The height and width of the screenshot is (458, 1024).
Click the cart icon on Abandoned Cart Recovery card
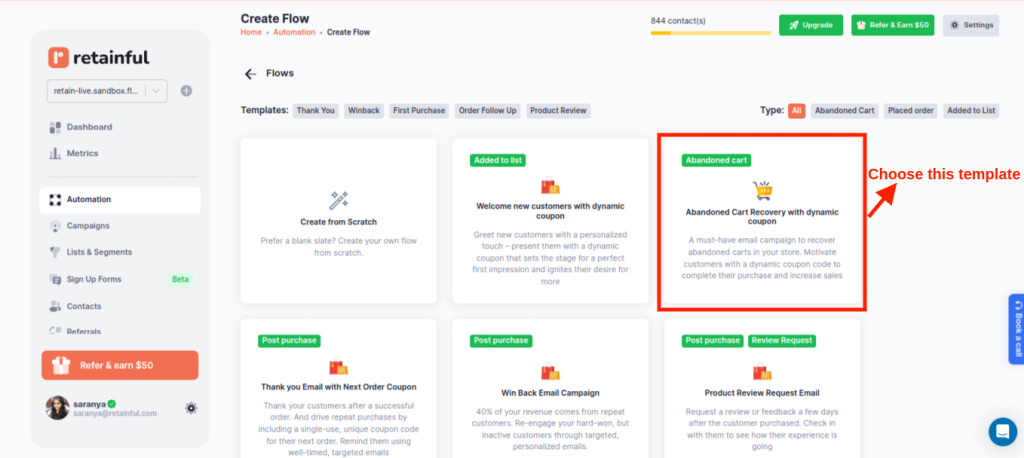click(x=762, y=190)
